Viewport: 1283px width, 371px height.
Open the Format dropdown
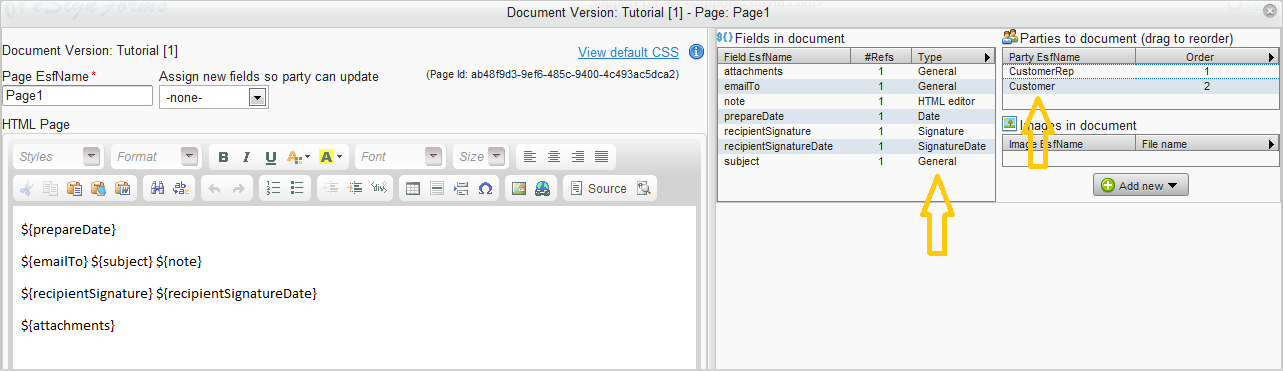click(155, 157)
